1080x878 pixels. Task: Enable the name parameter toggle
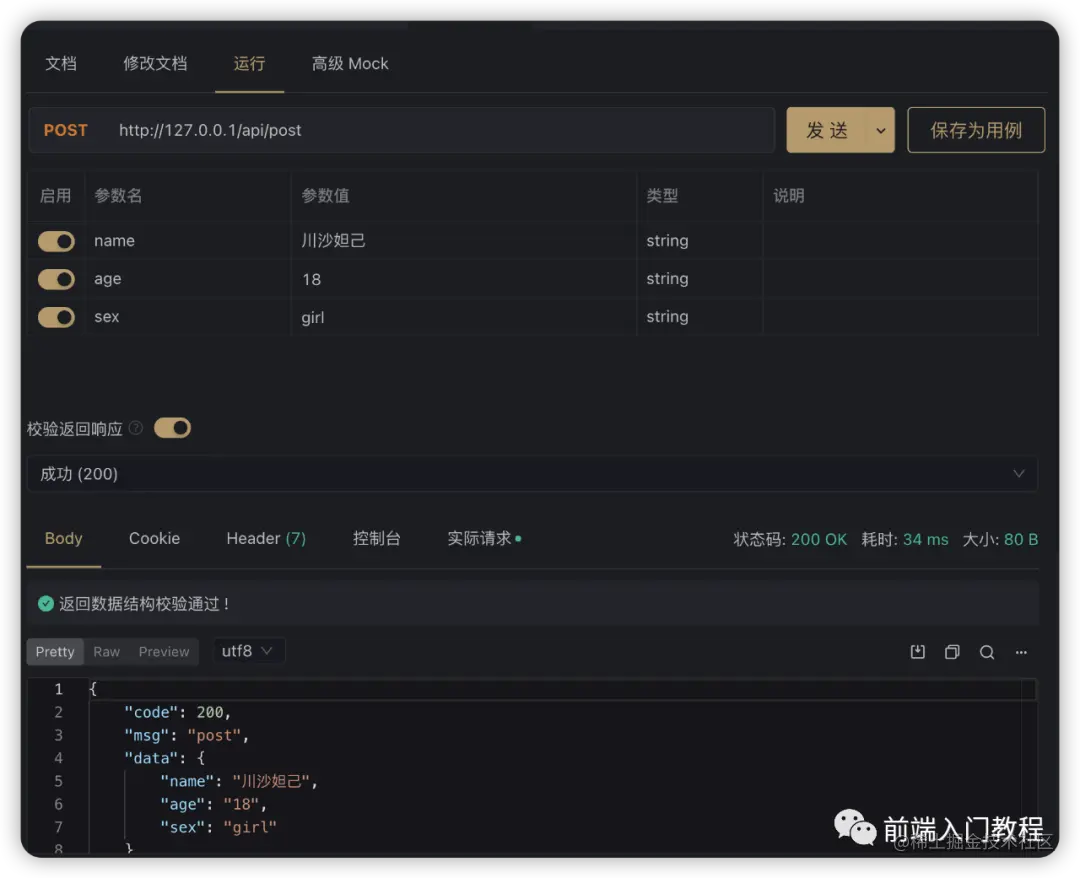tap(56, 241)
